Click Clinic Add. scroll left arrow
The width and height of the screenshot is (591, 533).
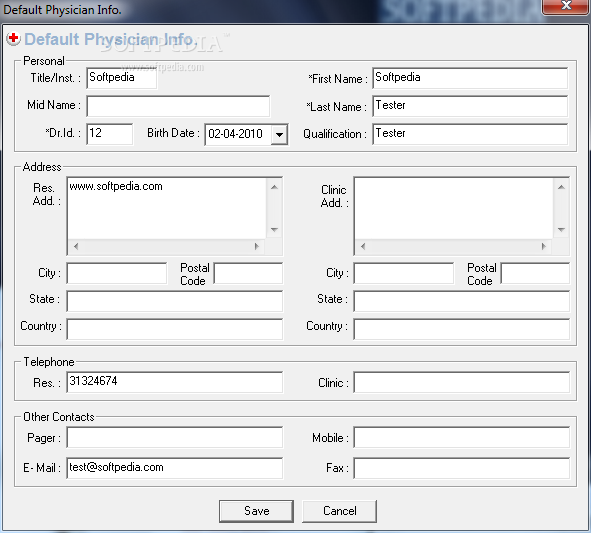click(x=363, y=247)
